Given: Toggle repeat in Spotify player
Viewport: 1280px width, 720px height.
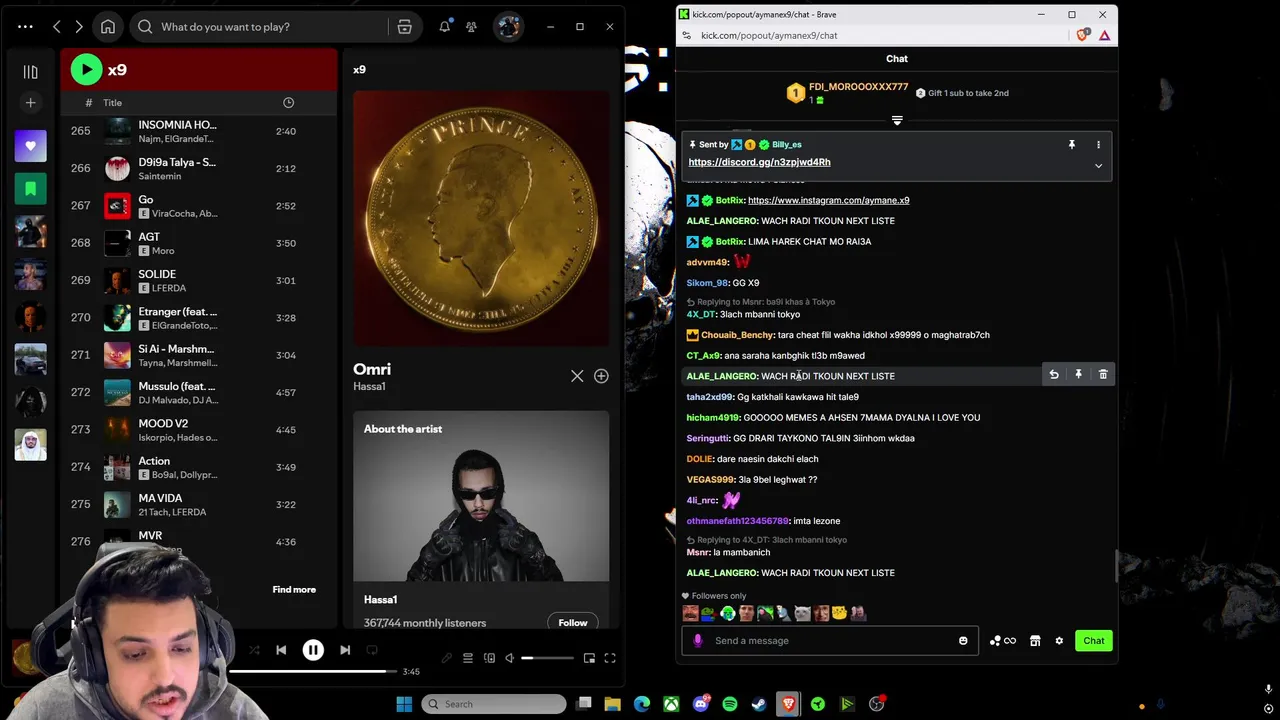Looking at the screenshot, I should 372,650.
